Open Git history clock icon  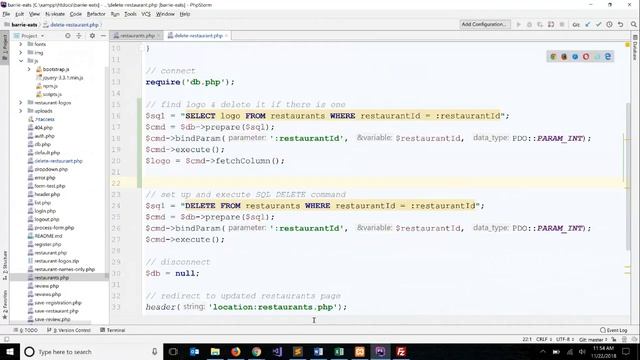coord(609,24)
